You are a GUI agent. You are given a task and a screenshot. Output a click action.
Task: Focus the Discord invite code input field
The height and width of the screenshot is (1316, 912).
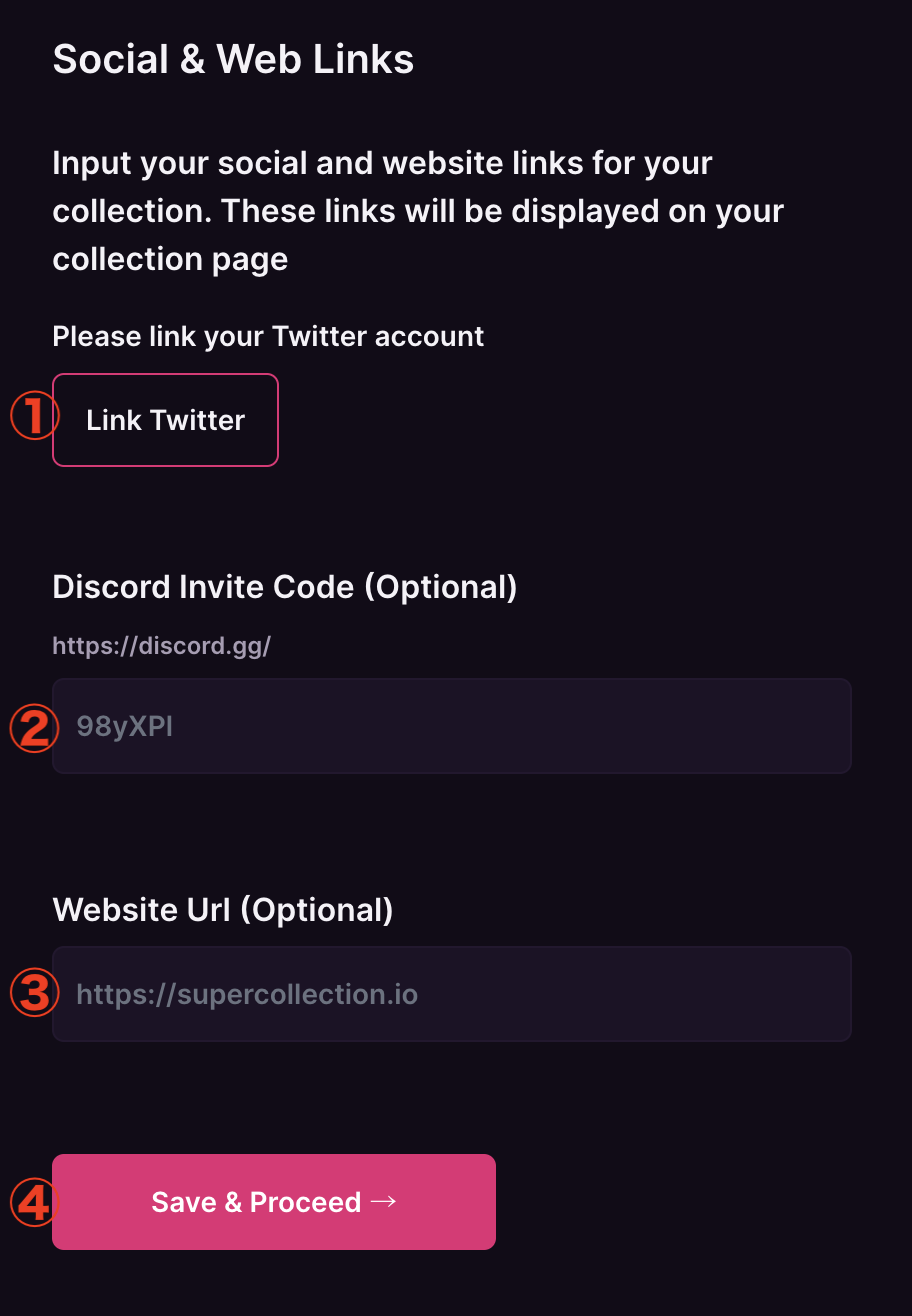pyautogui.click(x=452, y=726)
